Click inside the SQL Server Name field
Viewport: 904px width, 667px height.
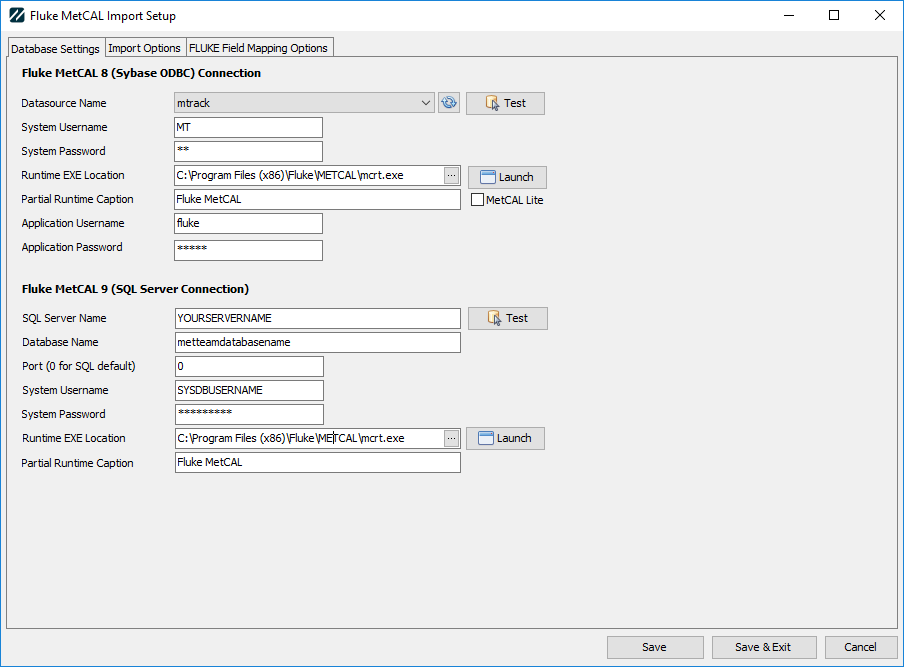click(317, 318)
